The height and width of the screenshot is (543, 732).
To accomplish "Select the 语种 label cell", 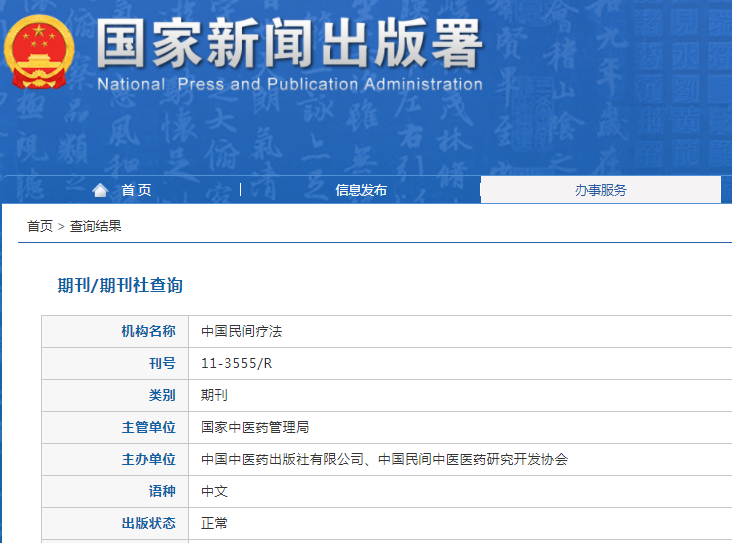I will 115,491.
